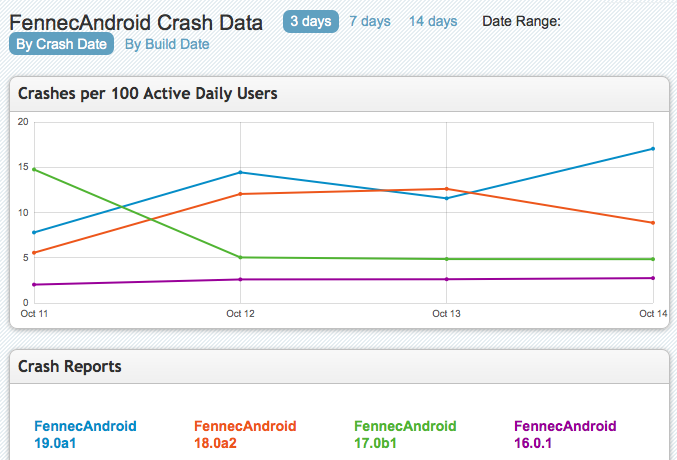Click the purple line's Oct 12 data point
The width and height of the screenshot is (677, 460).
point(240,279)
